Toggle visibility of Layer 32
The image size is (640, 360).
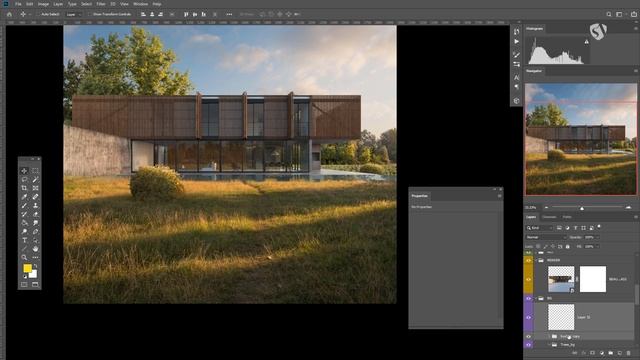(x=528, y=318)
